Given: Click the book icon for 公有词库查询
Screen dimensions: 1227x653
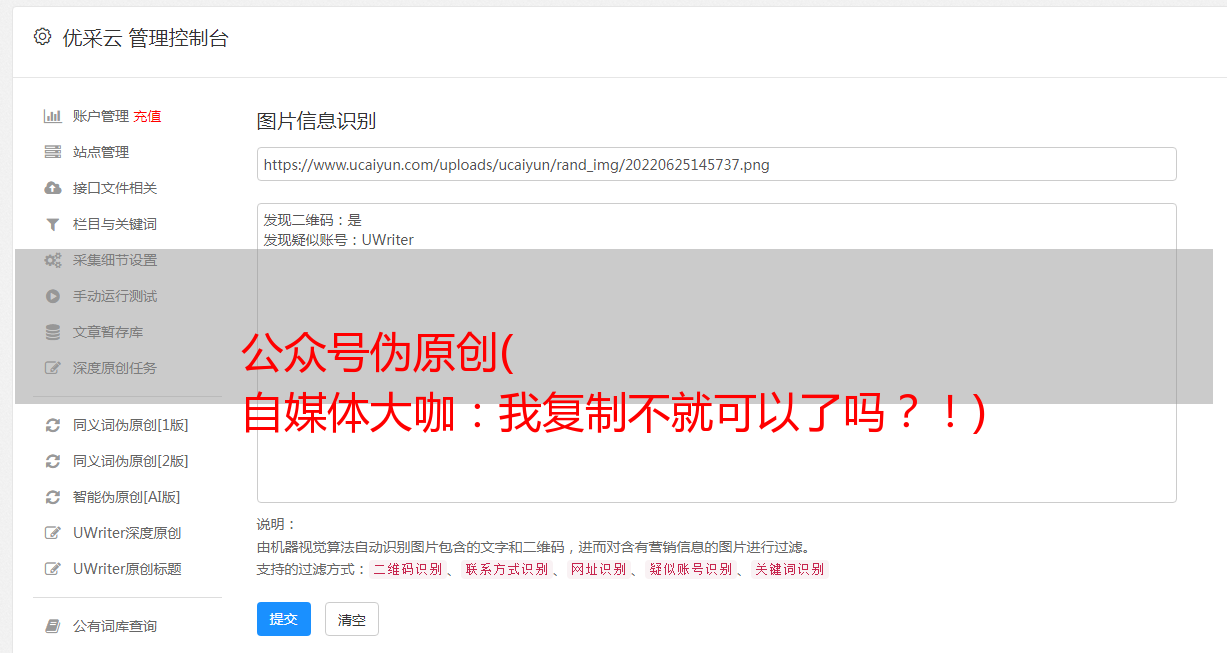Looking at the screenshot, I should tap(53, 626).
